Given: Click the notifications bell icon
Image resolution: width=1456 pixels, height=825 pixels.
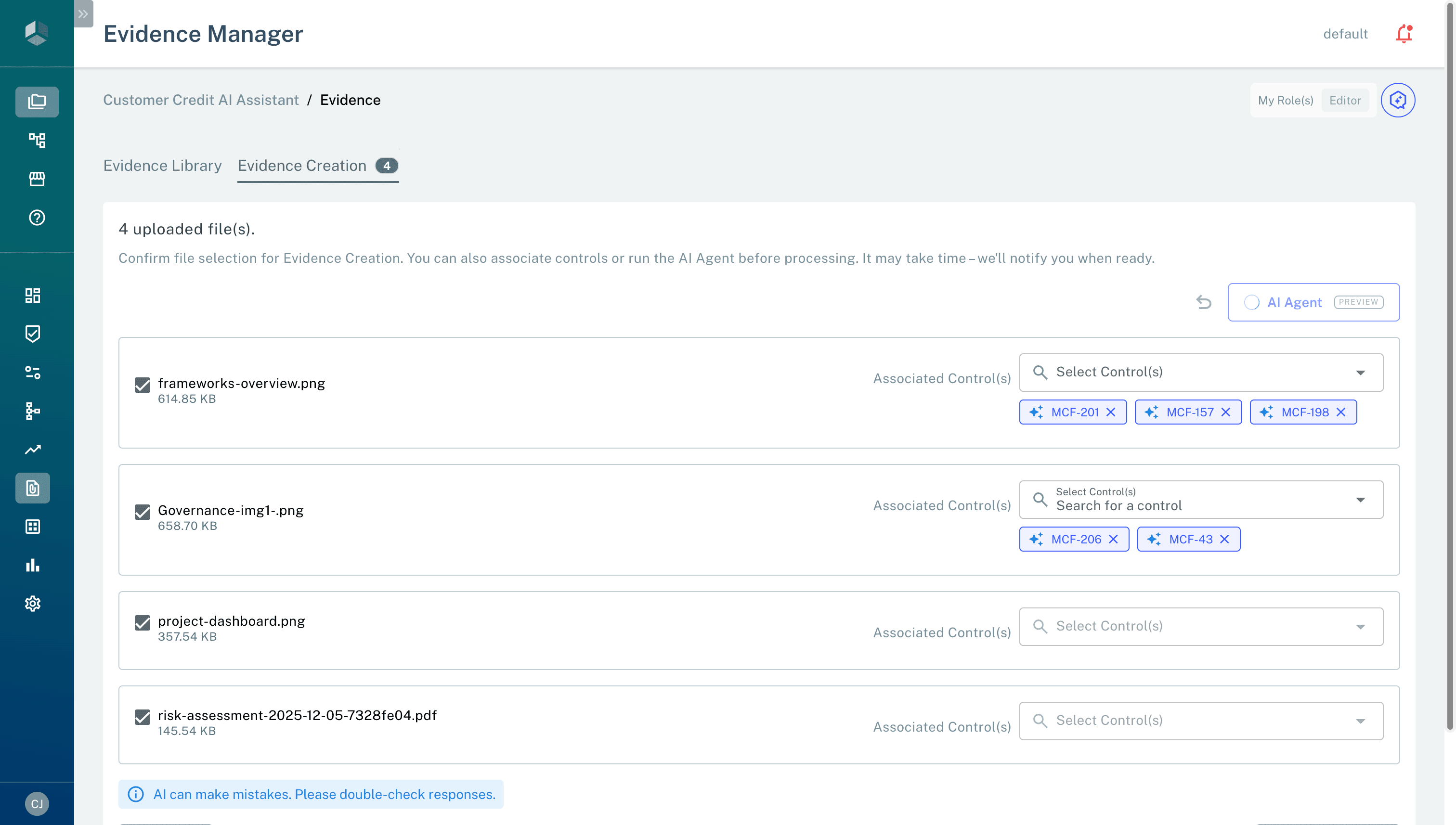Looking at the screenshot, I should coord(1404,33).
